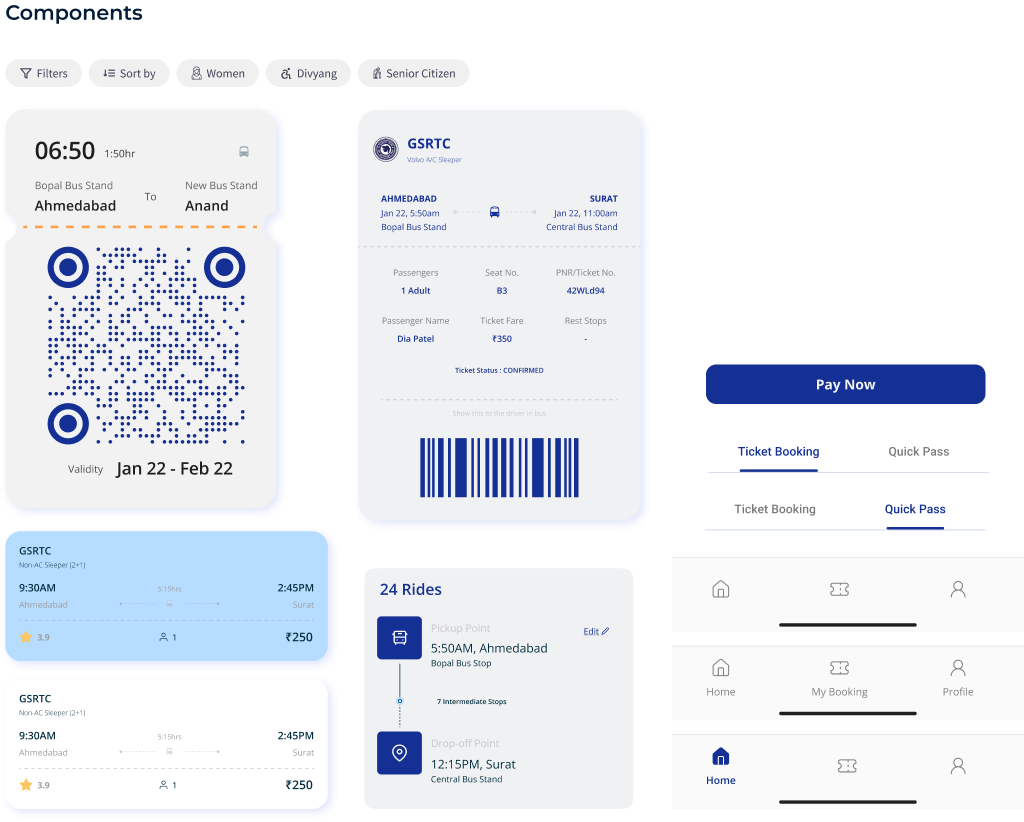Click passenger count icon on blue card
Screen dimensions: 1024x822
point(163,637)
